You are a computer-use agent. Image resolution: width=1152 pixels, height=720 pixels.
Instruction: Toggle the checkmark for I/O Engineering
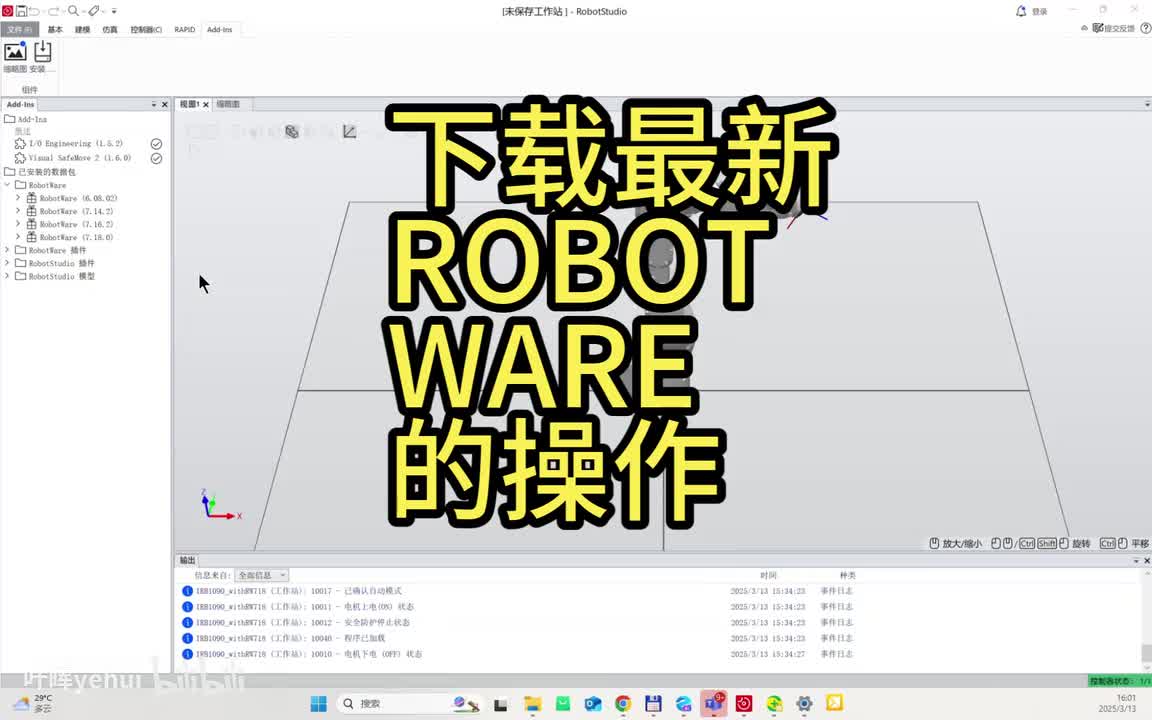tap(156, 144)
